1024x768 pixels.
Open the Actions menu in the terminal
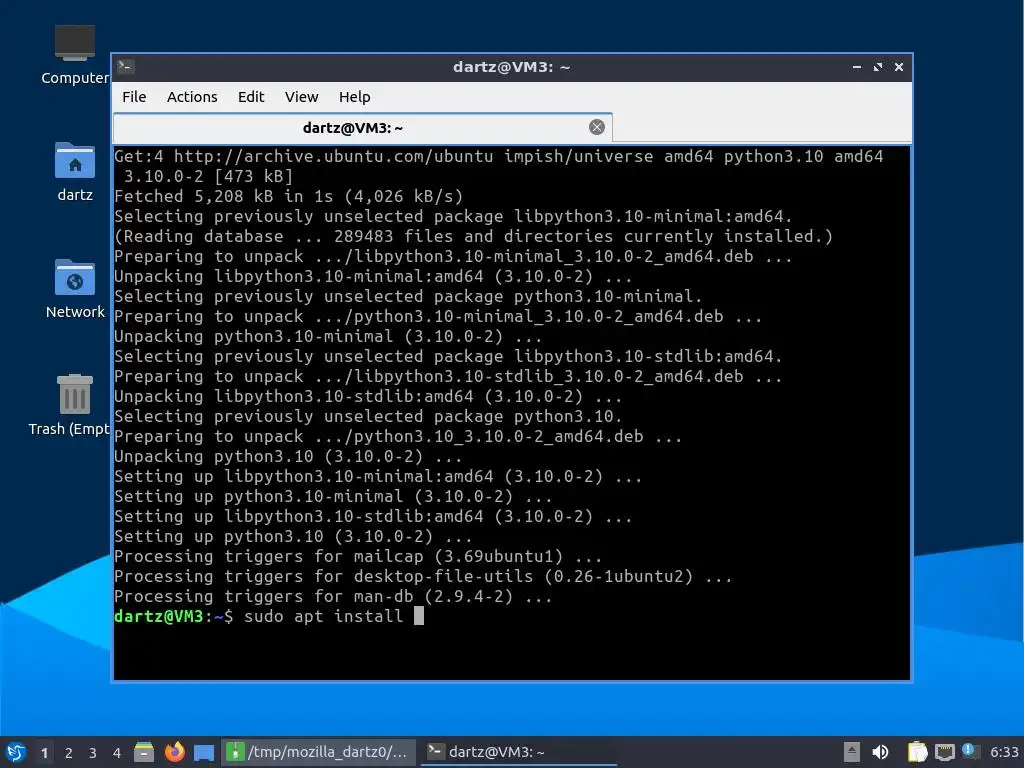click(192, 97)
